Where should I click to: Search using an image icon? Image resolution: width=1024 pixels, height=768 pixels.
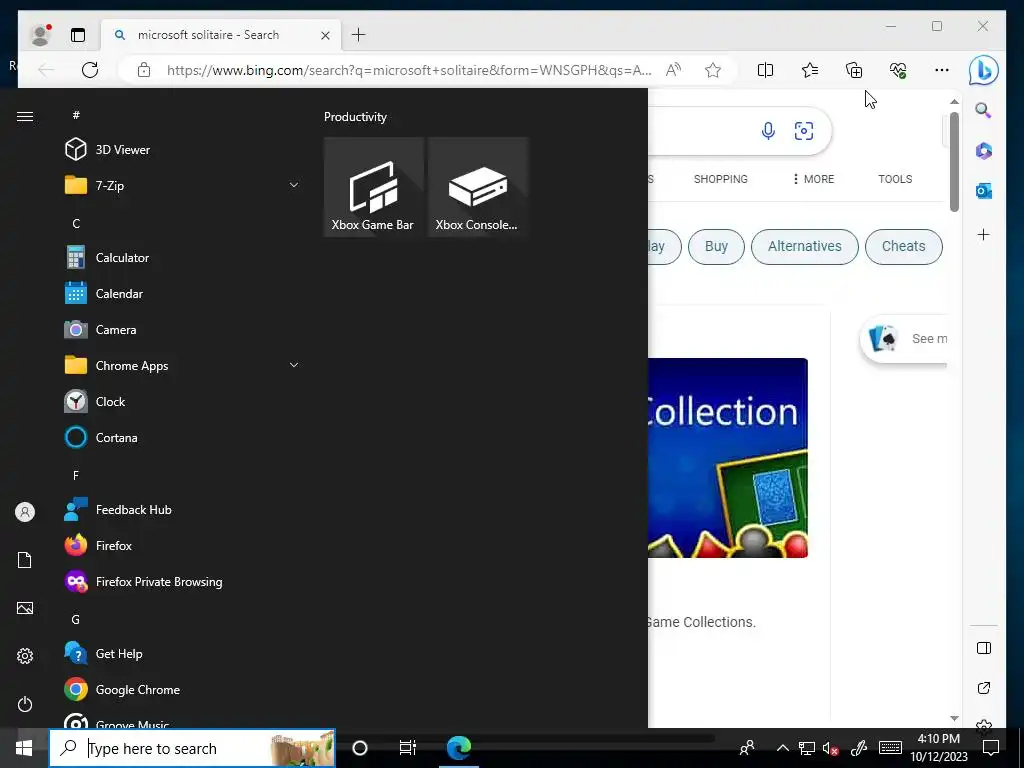click(803, 131)
